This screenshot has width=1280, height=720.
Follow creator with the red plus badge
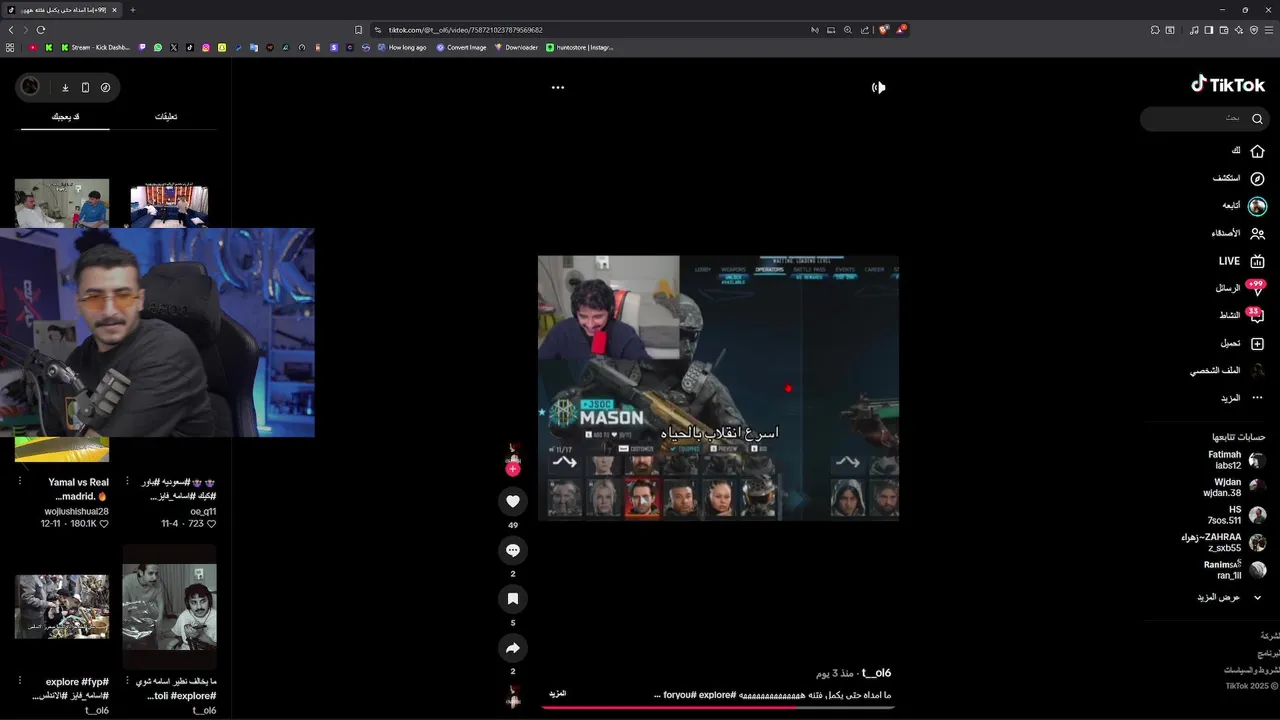pos(513,469)
